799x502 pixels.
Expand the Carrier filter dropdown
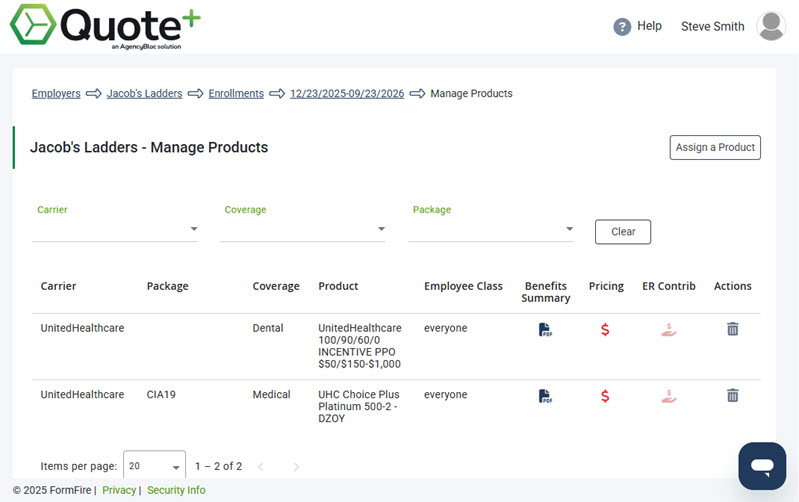[115, 229]
